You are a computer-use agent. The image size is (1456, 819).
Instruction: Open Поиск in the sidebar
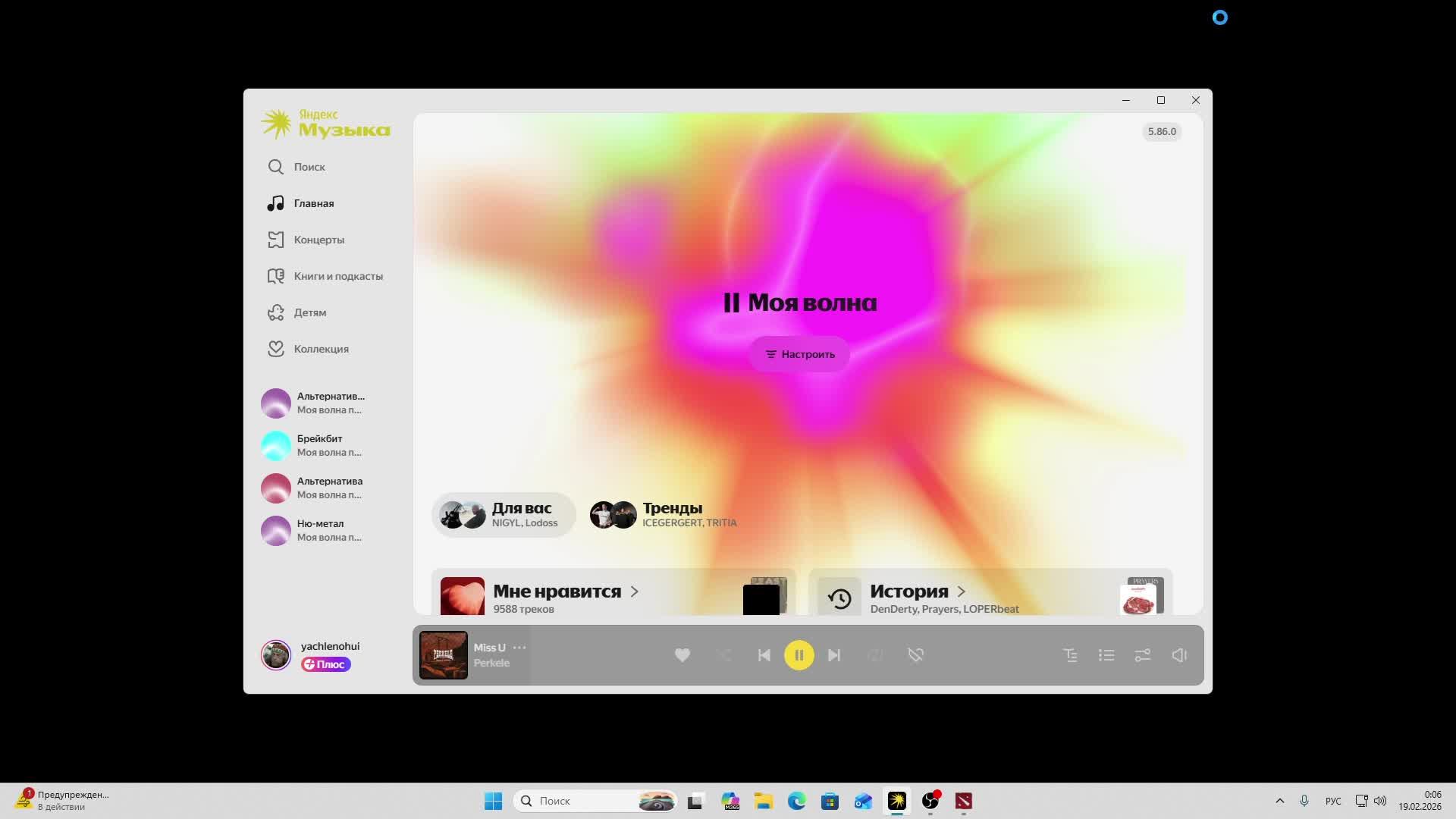tap(309, 167)
